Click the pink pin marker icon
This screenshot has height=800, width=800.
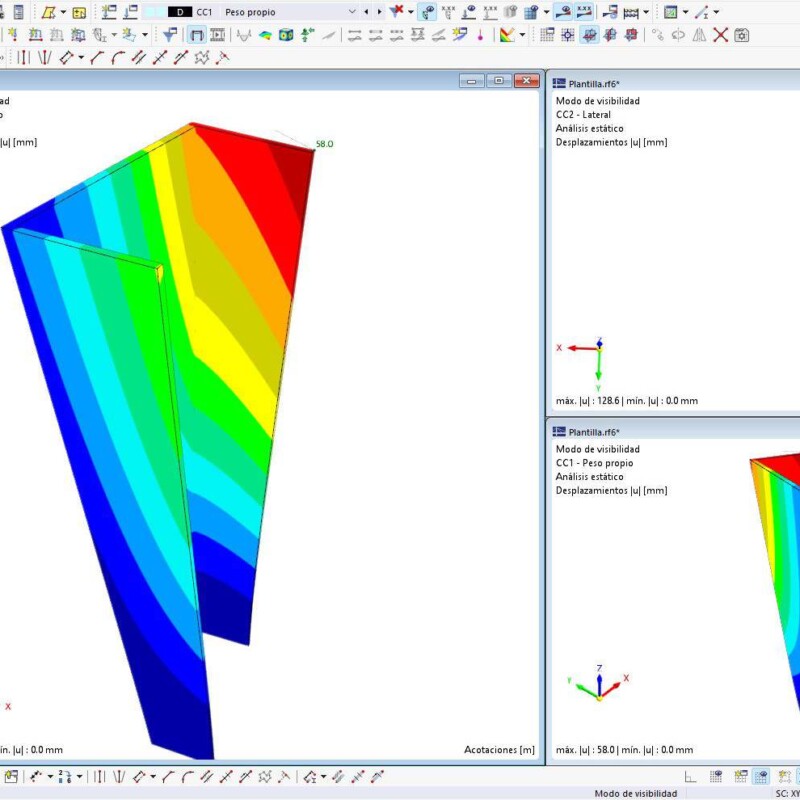coord(480,35)
